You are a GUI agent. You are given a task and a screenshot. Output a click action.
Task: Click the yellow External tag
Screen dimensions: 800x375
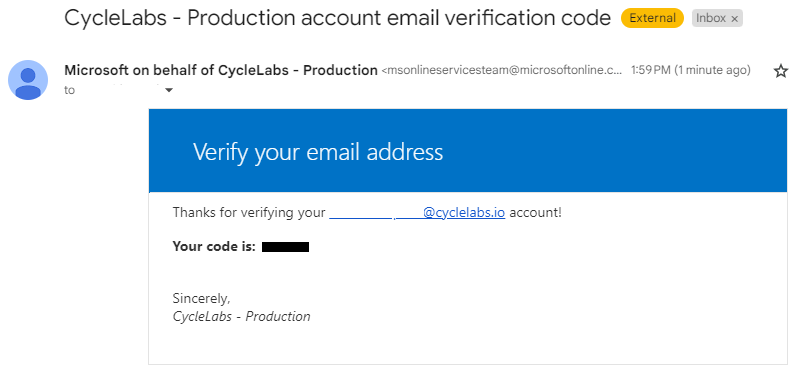coord(652,18)
